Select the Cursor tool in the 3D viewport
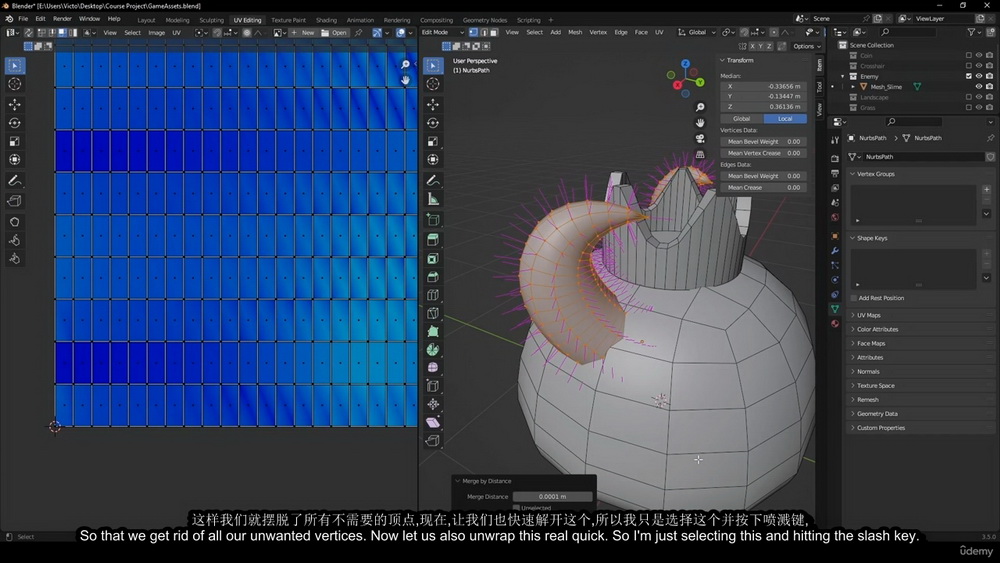This screenshot has height=563, width=1000. (x=433, y=84)
